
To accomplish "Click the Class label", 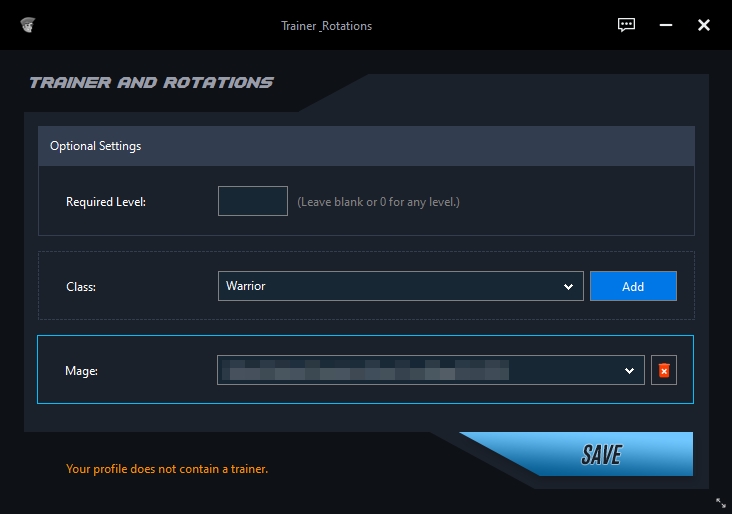I will 81,287.
